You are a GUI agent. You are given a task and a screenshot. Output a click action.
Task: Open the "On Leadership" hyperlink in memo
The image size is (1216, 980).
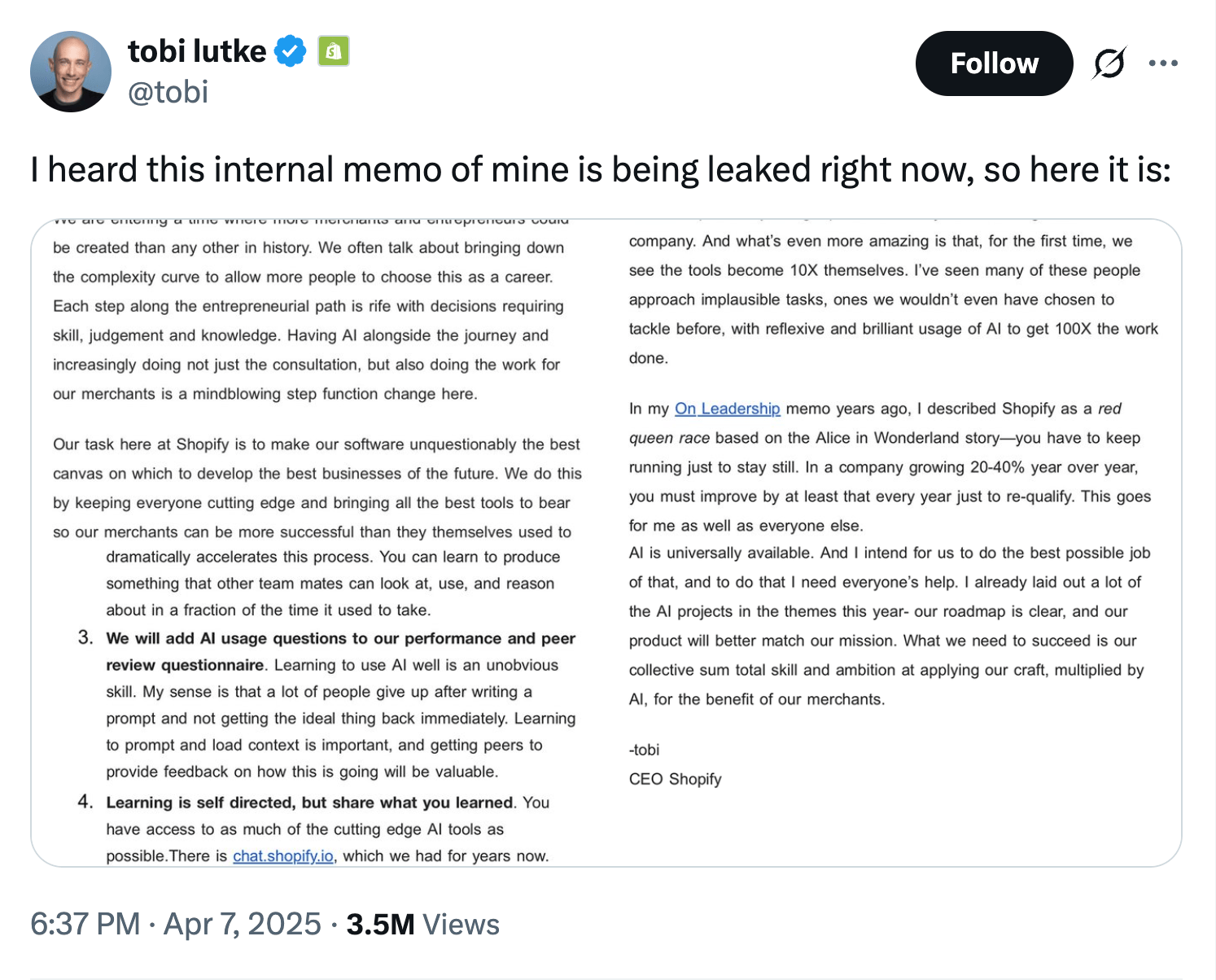point(727,409)
